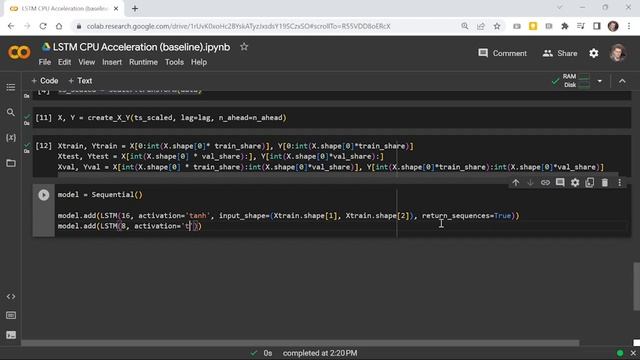
Task: Open a new browser tab
Action: 135,8
